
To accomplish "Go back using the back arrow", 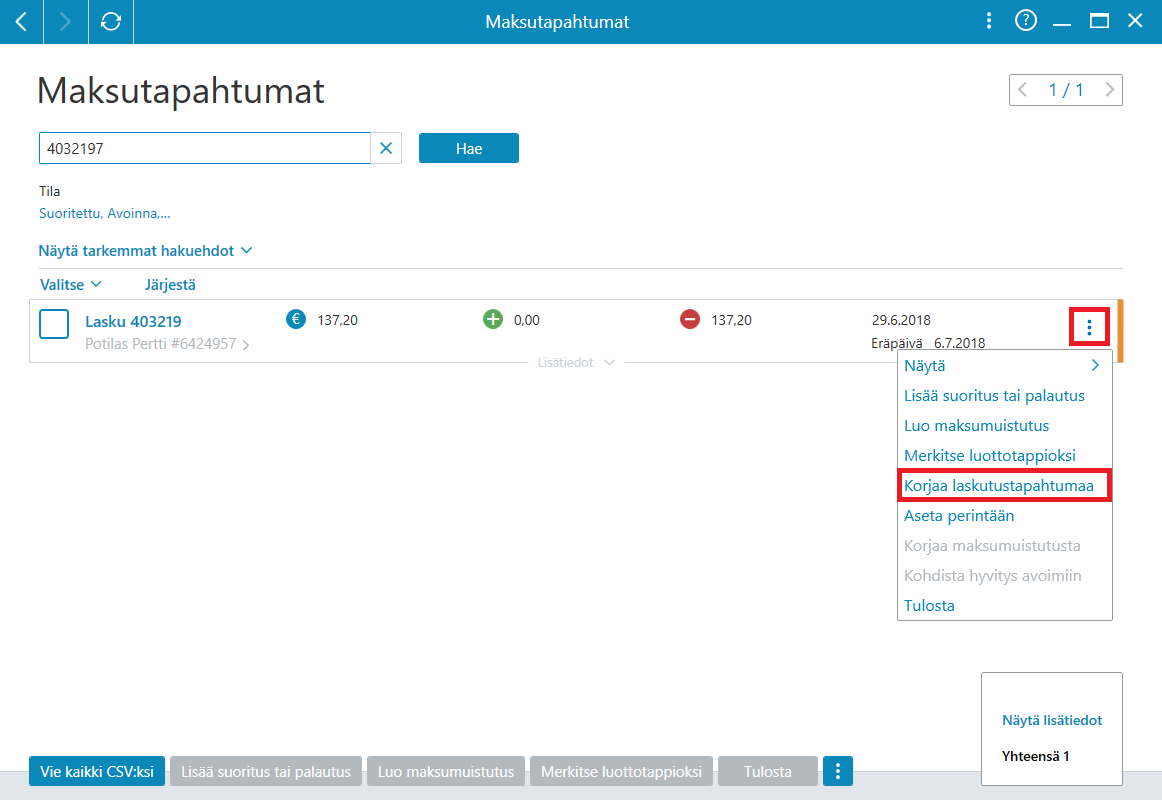I will point(21,21).
